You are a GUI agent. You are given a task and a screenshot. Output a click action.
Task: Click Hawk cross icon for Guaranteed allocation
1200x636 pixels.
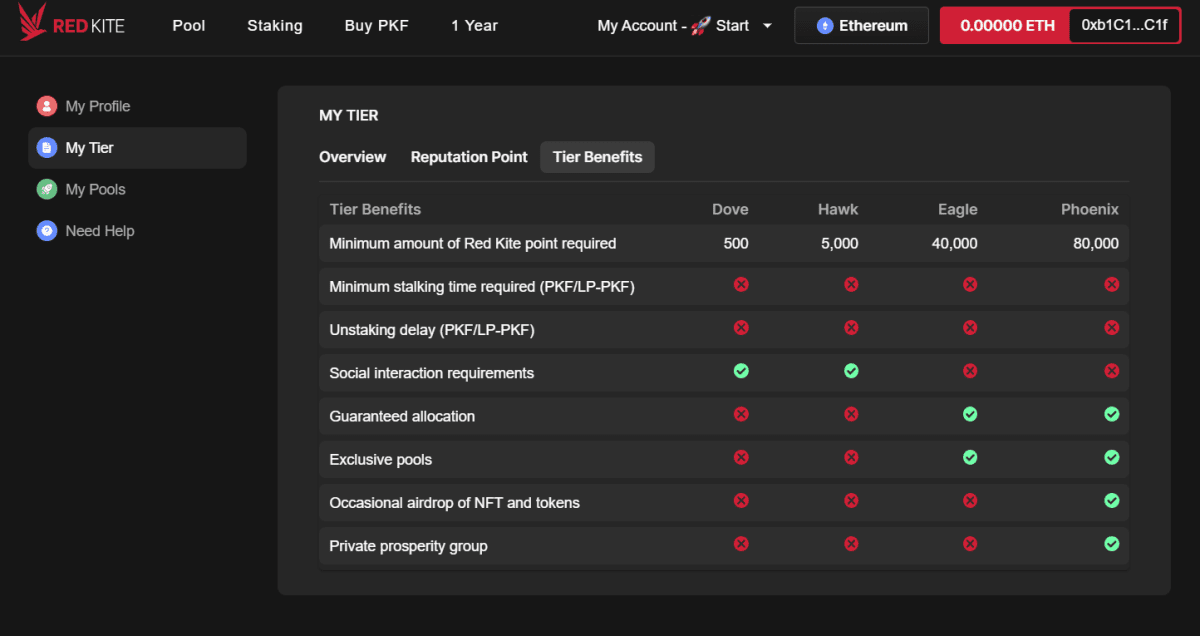click(851, 414)
